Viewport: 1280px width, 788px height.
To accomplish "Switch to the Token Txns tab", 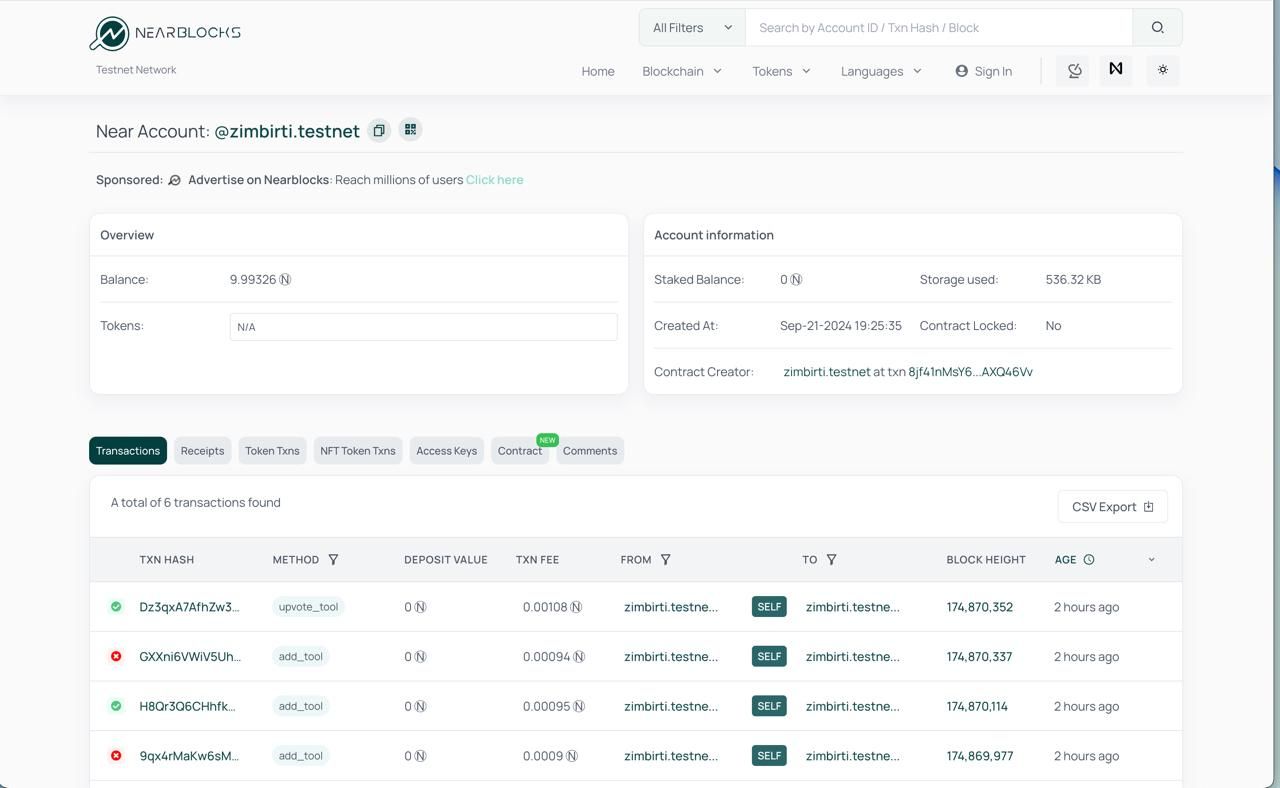I will point(272,451).
